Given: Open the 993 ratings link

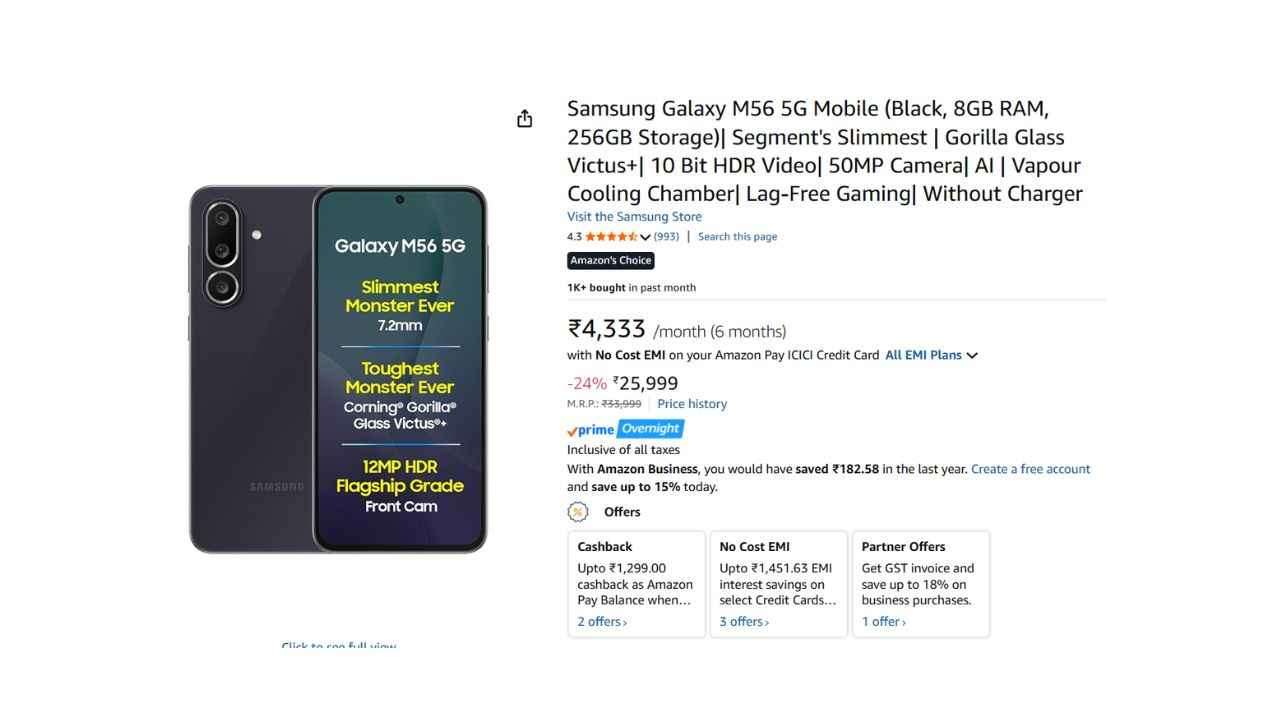Looking at the screenshot, I should click(x=666, y=237).
